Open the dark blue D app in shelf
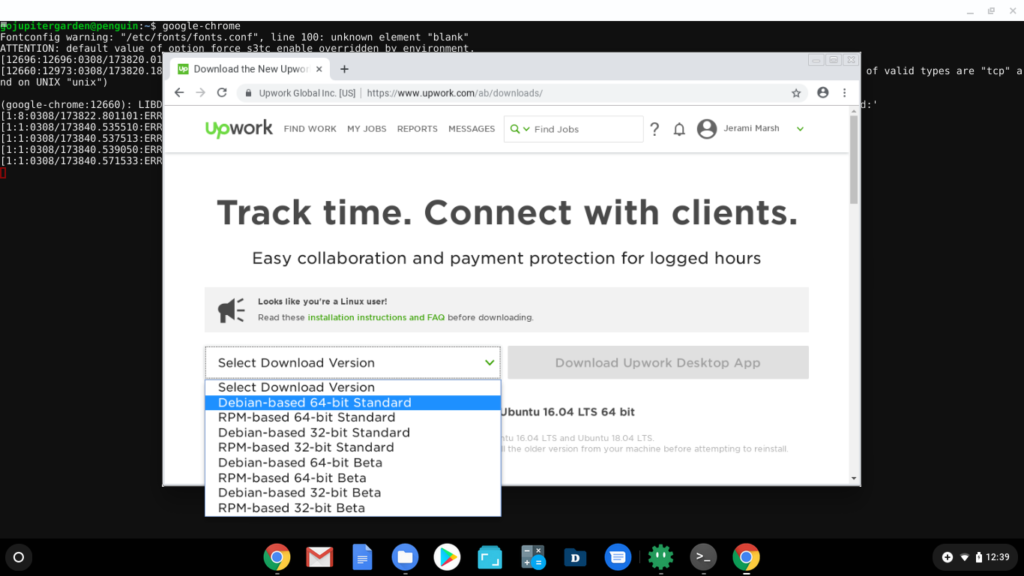Image resolution: width=1024 pixels, height=576 pixels. (575, 557)
